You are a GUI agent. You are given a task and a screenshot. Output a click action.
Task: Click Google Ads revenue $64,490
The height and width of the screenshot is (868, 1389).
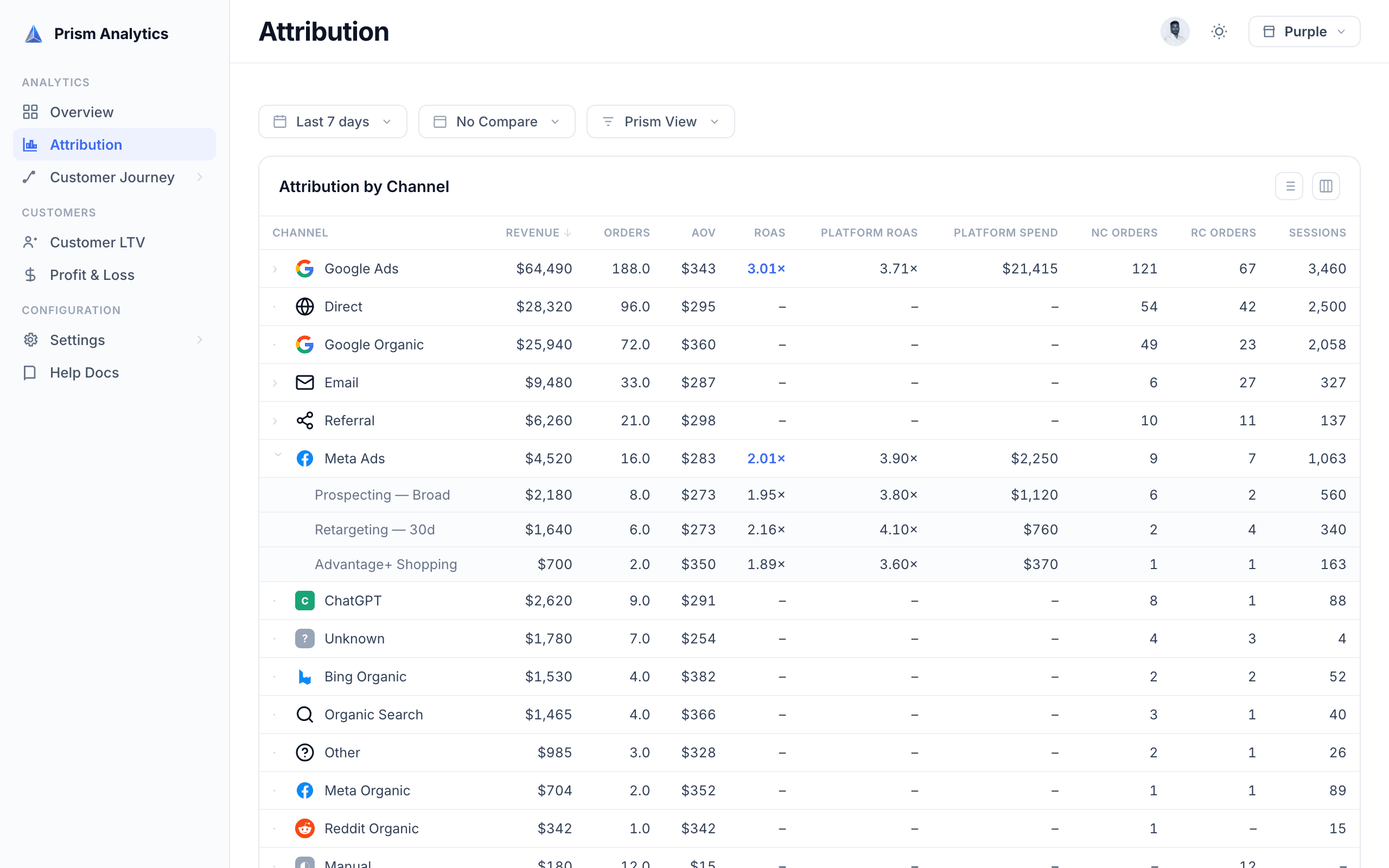pyautogui.click(x=544, y=269)
